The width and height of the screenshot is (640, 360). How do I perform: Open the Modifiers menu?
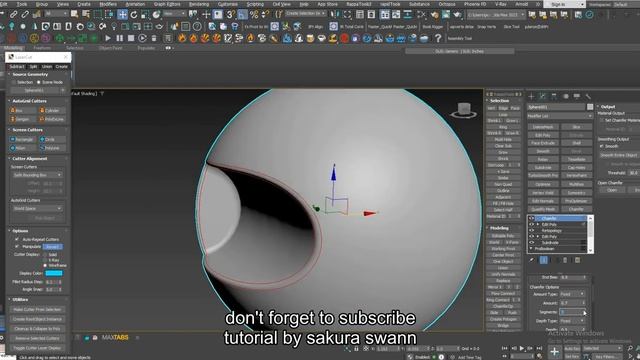(108, 4)
